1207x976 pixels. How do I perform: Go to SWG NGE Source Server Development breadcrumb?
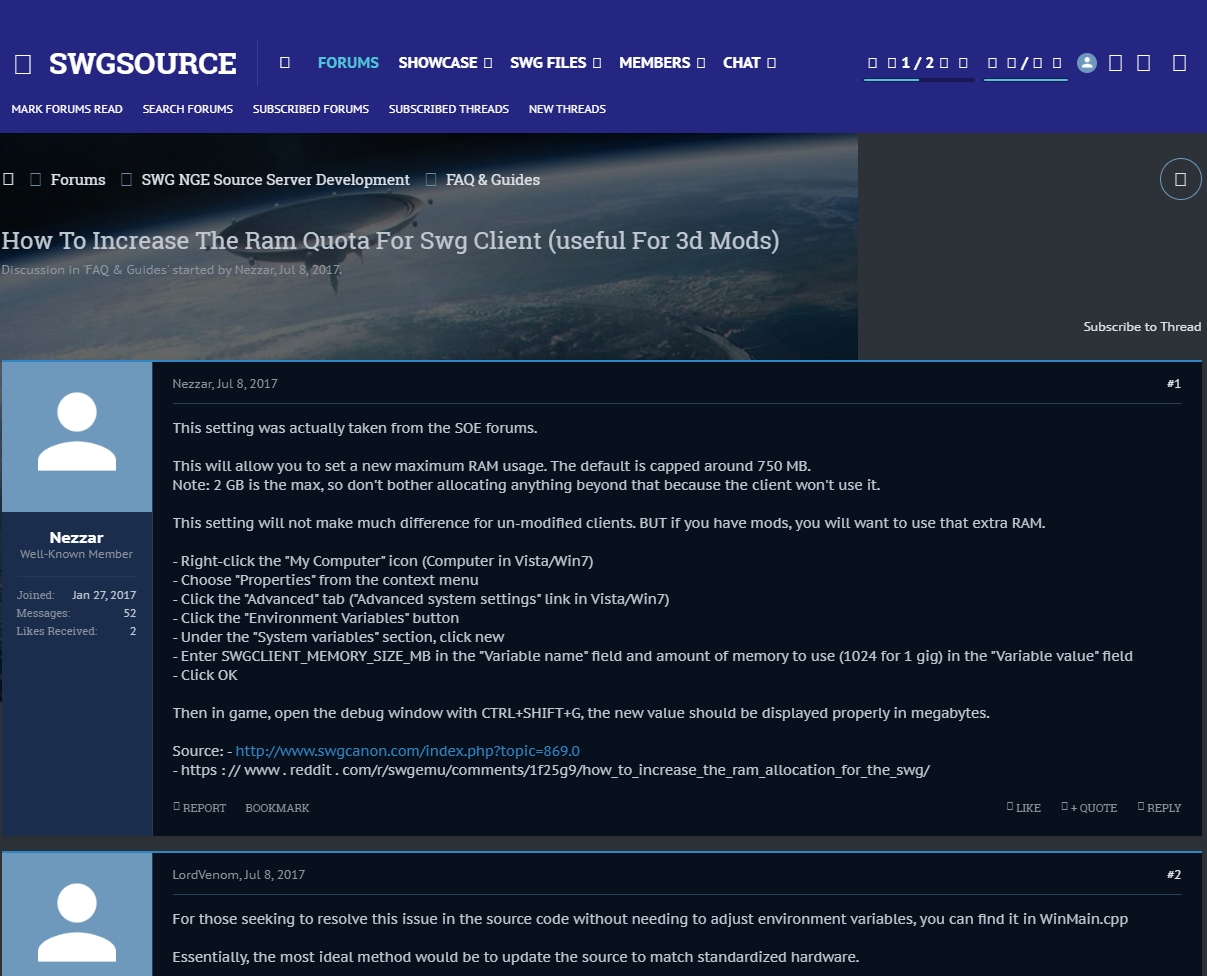(276, 180)
